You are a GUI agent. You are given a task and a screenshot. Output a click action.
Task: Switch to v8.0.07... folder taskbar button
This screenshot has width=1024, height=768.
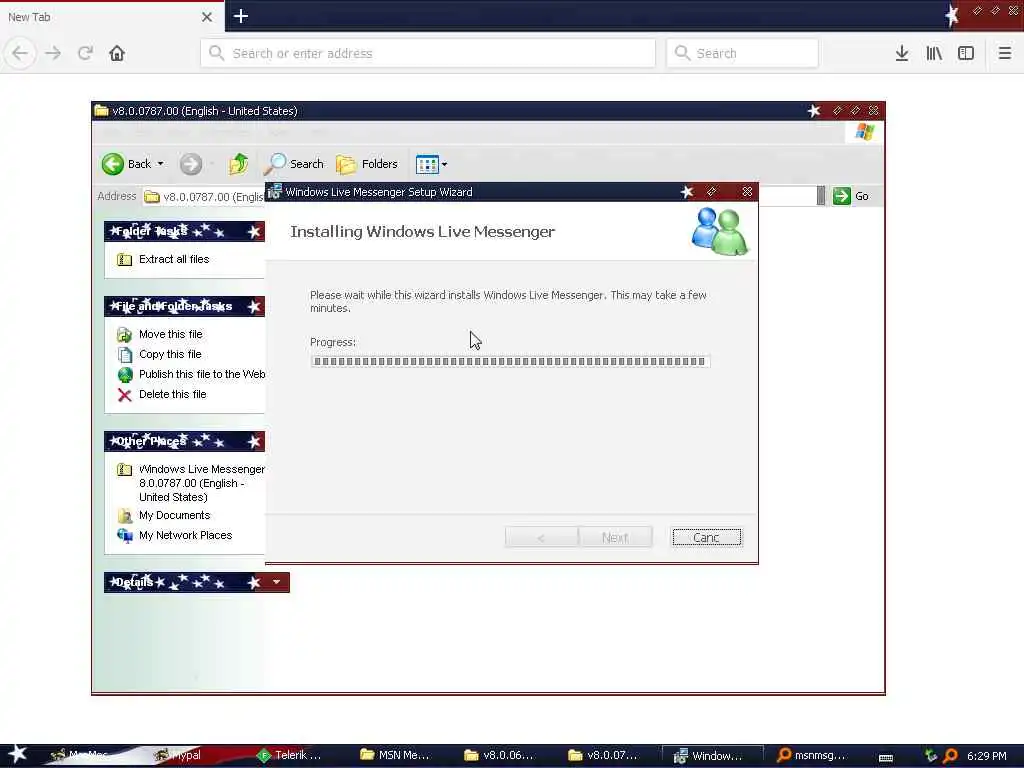click(603, 755)
